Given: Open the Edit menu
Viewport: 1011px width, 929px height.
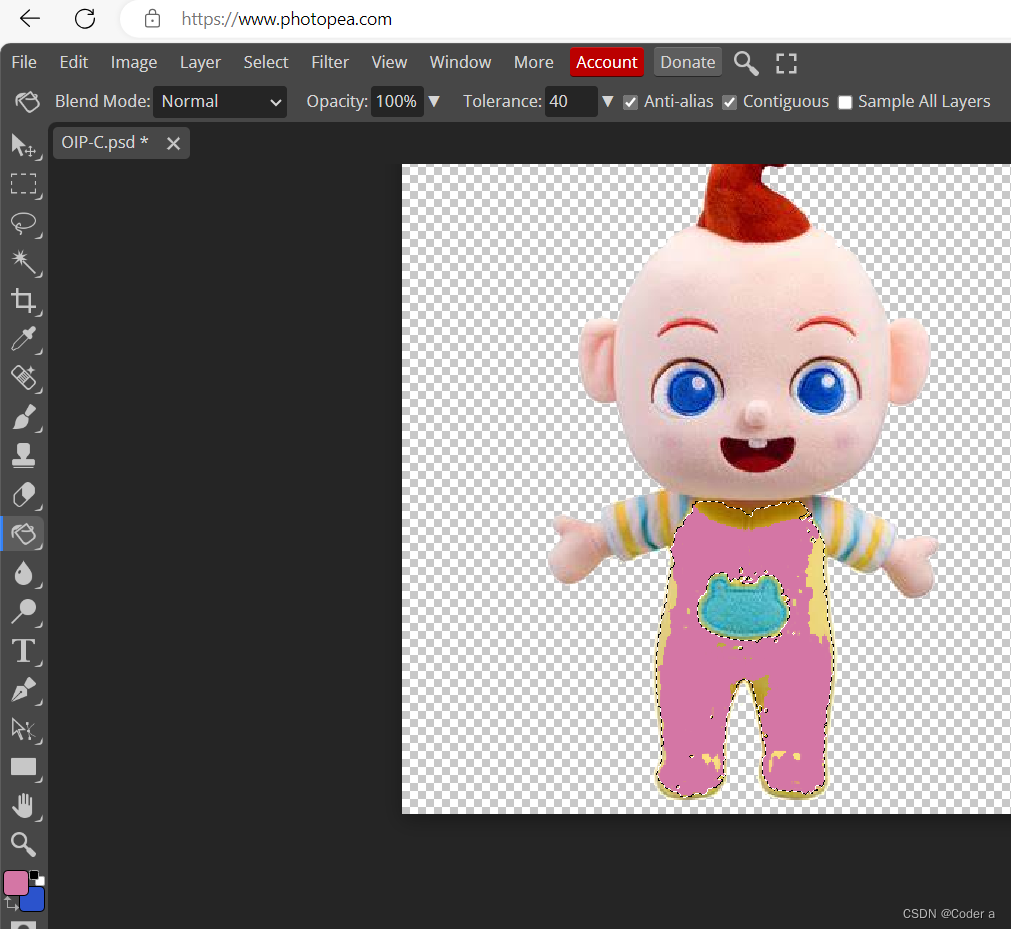Looking at the screenshot, I should click(74, 62).
